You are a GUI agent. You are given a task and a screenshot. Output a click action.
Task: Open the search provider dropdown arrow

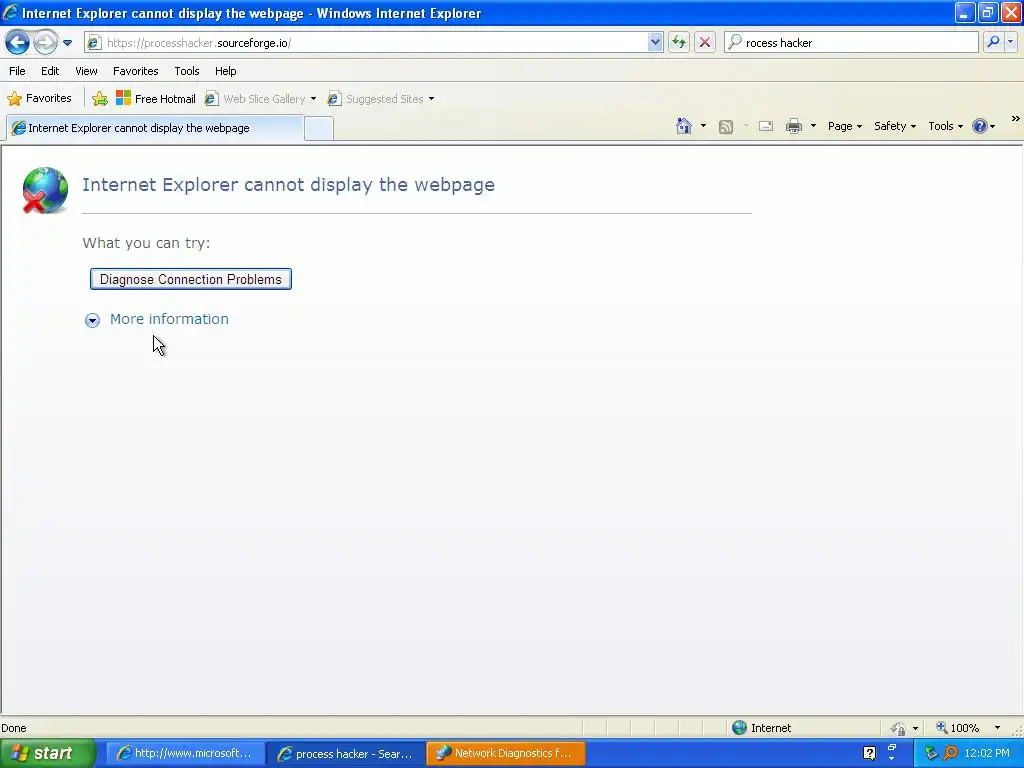tap(1010, 42)
